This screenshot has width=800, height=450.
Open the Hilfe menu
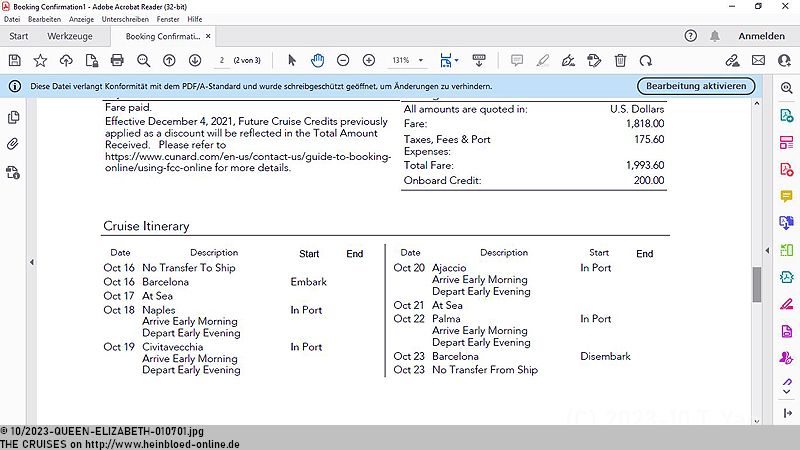(x=194, y=19)
